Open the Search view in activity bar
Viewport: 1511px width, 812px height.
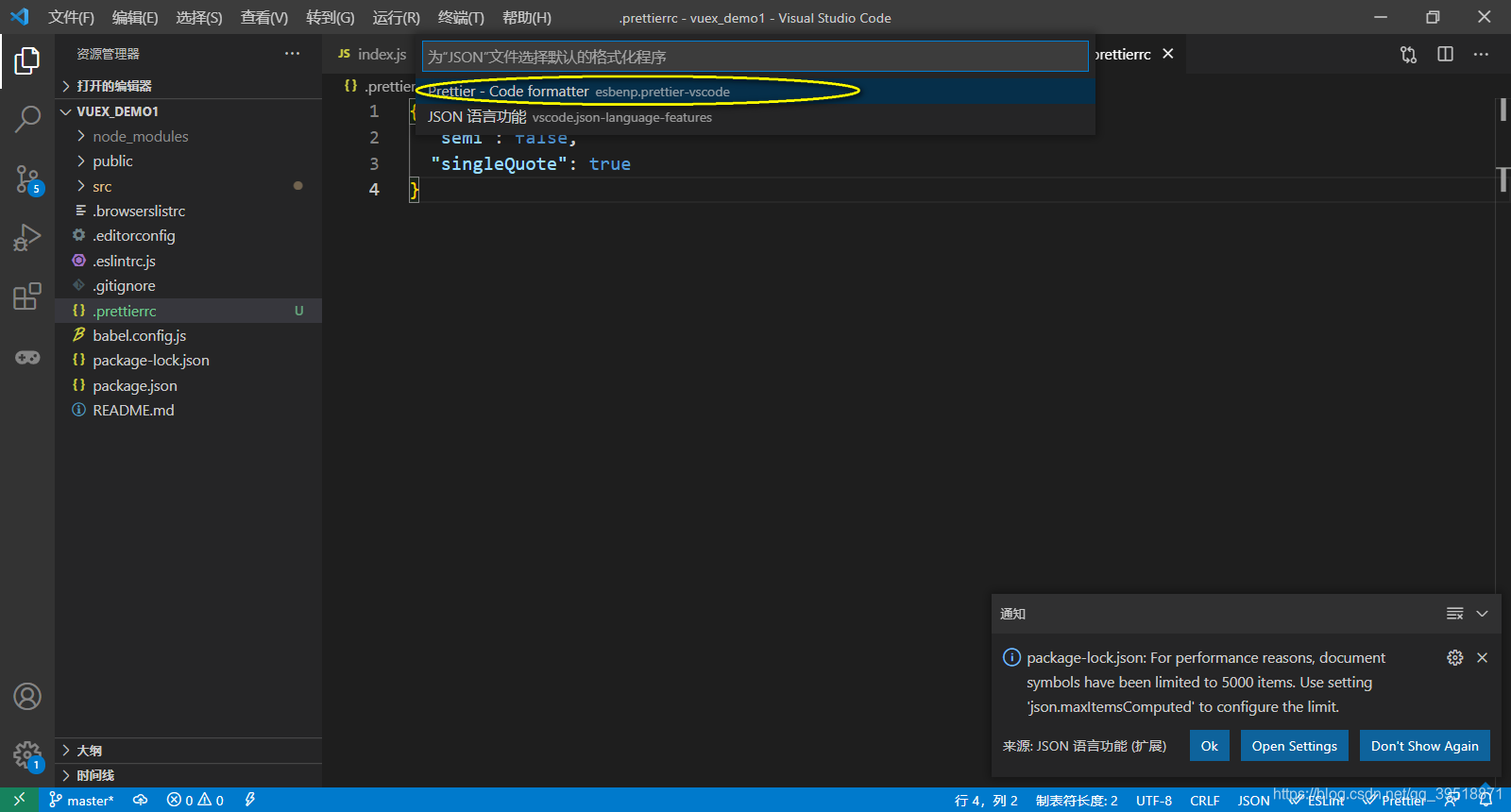(x=27, y=119)
